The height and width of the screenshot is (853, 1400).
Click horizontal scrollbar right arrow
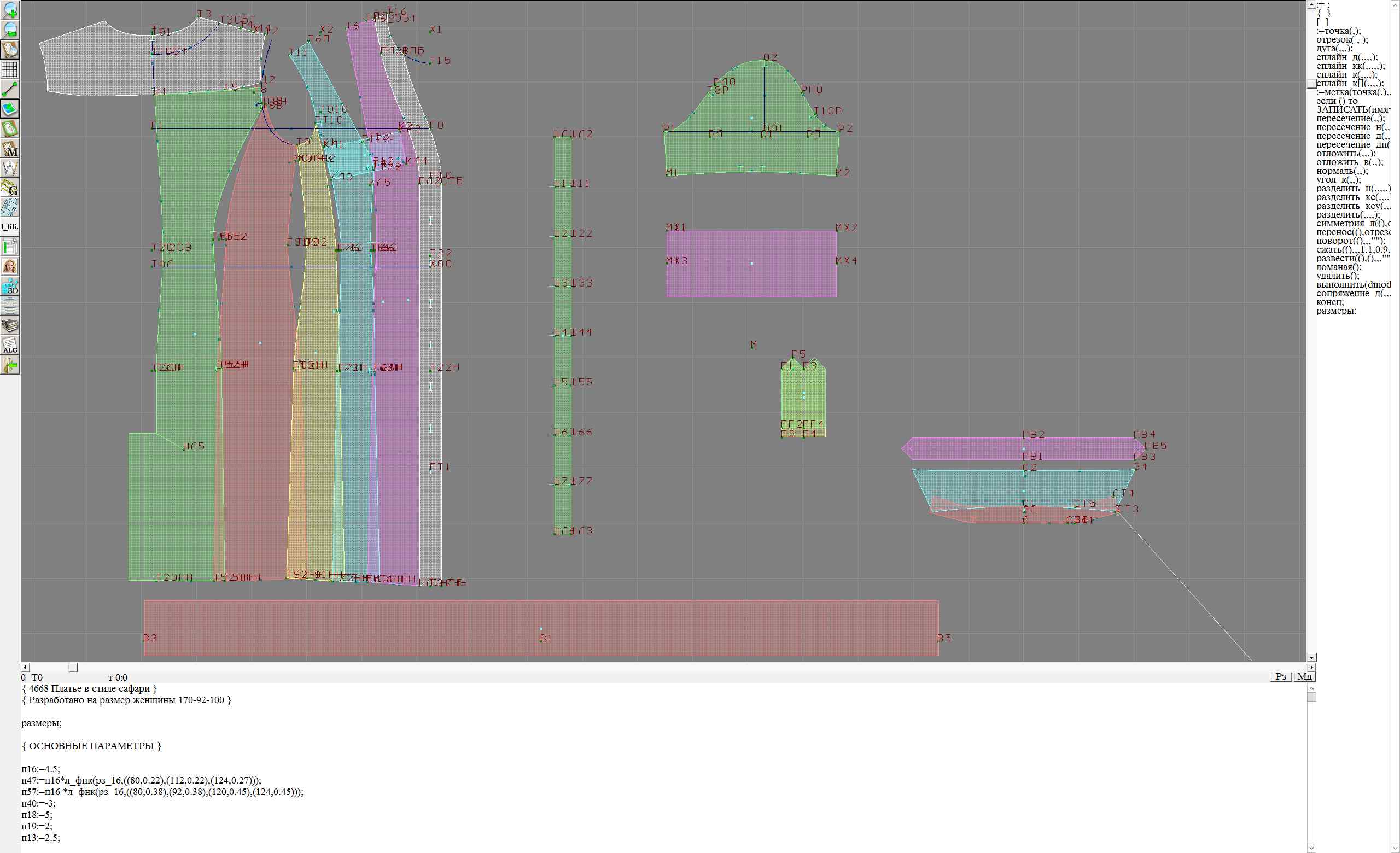coord(1311,667)
